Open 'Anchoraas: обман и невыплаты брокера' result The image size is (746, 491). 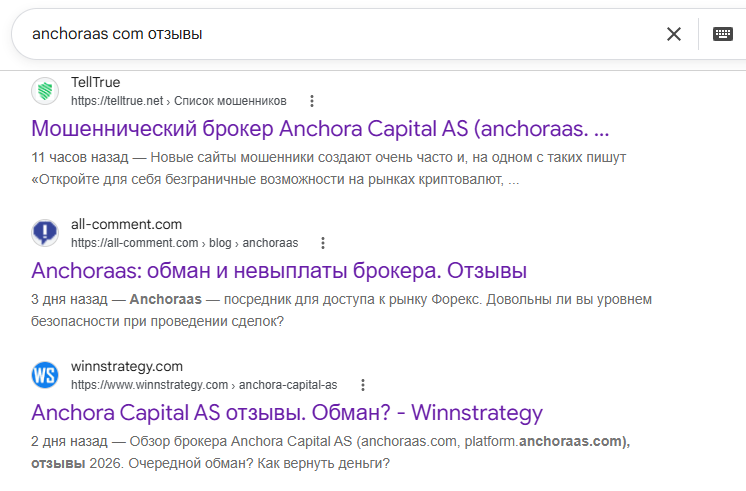click(279, 271)
